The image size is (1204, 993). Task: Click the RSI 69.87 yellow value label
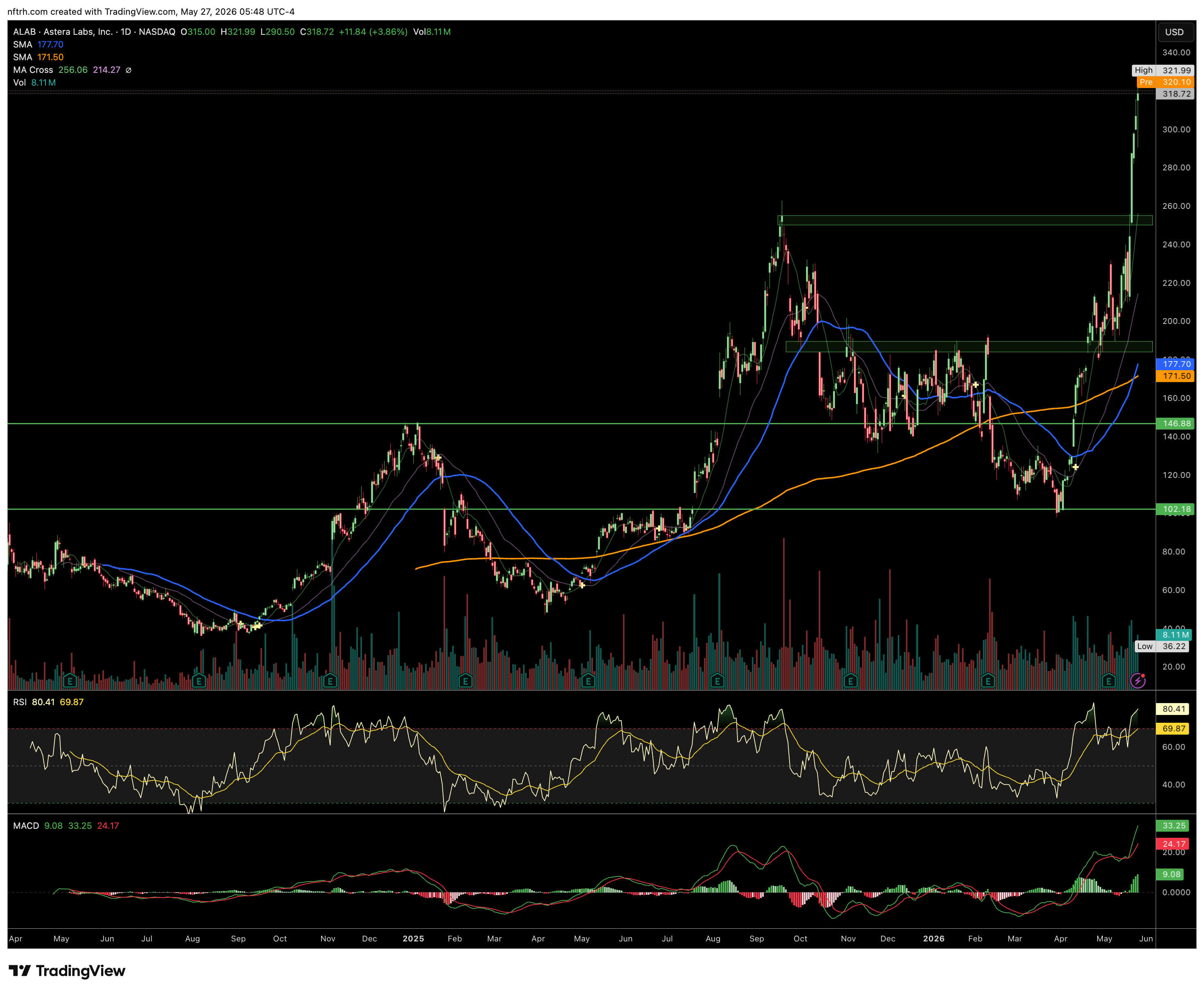1173,728
